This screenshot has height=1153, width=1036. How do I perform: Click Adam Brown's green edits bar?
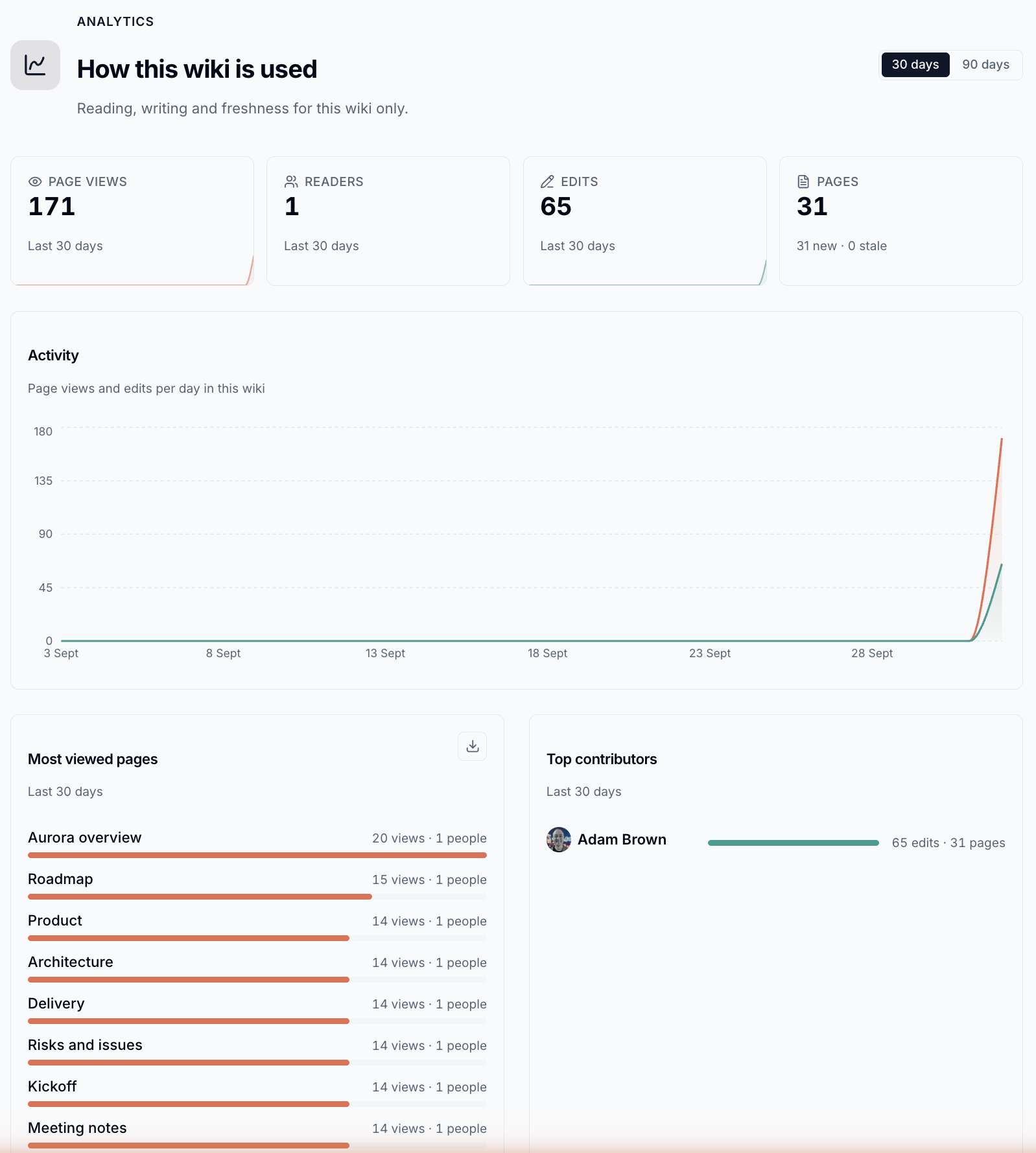pos(794,843)
